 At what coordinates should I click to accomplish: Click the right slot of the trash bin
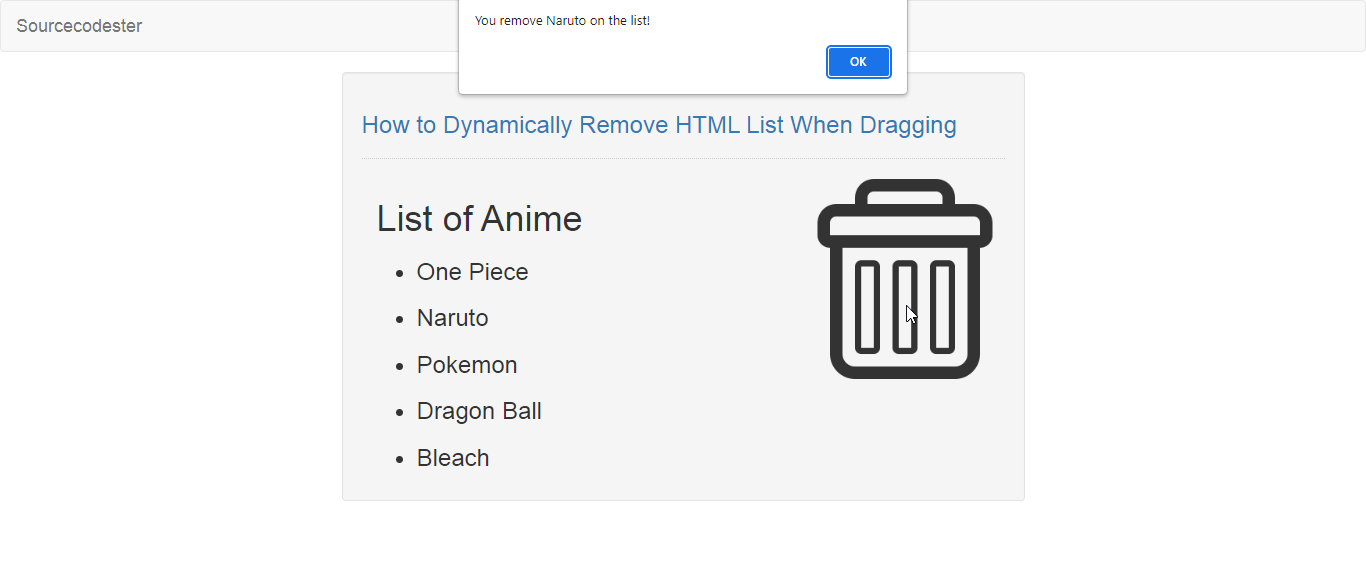[942, 307]
